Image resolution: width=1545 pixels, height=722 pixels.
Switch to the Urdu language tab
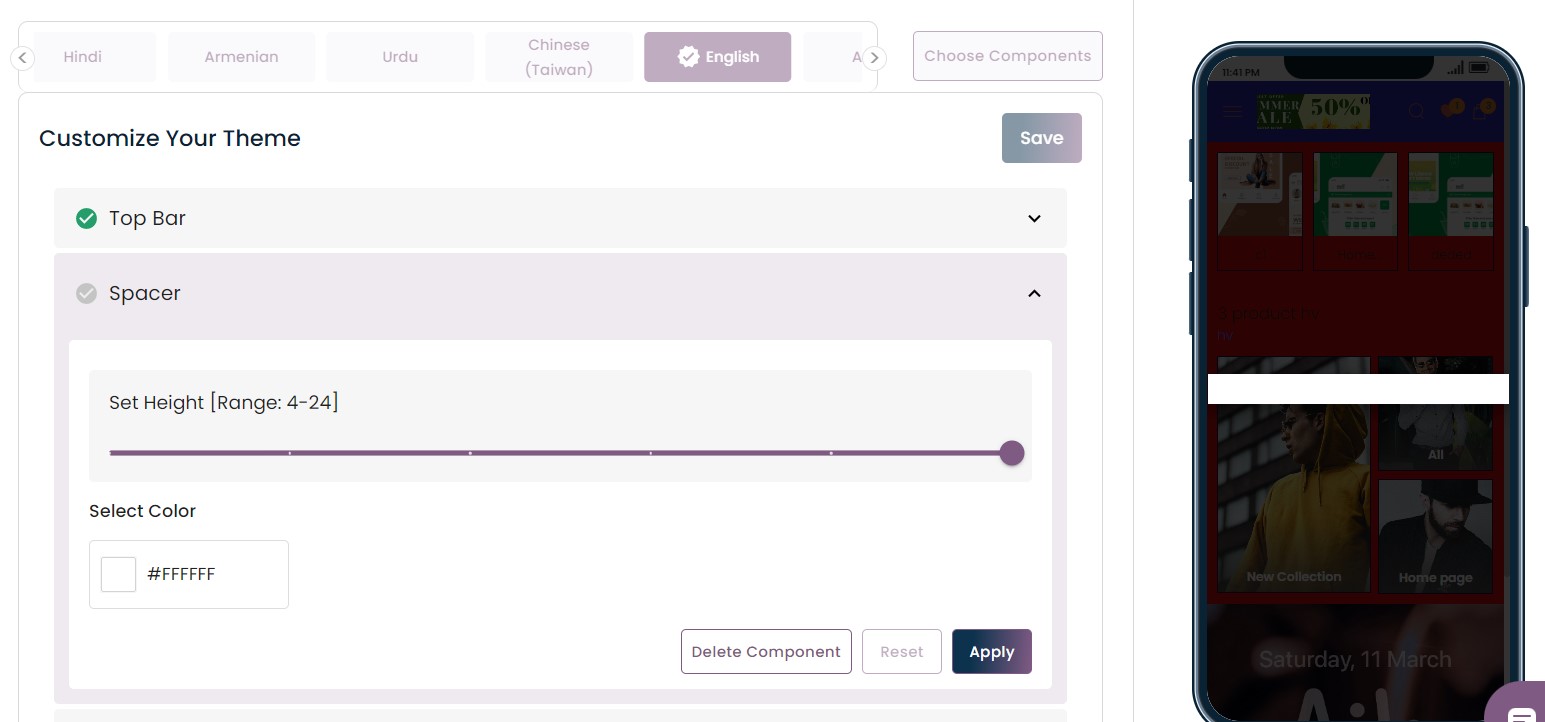coord(400,57)
